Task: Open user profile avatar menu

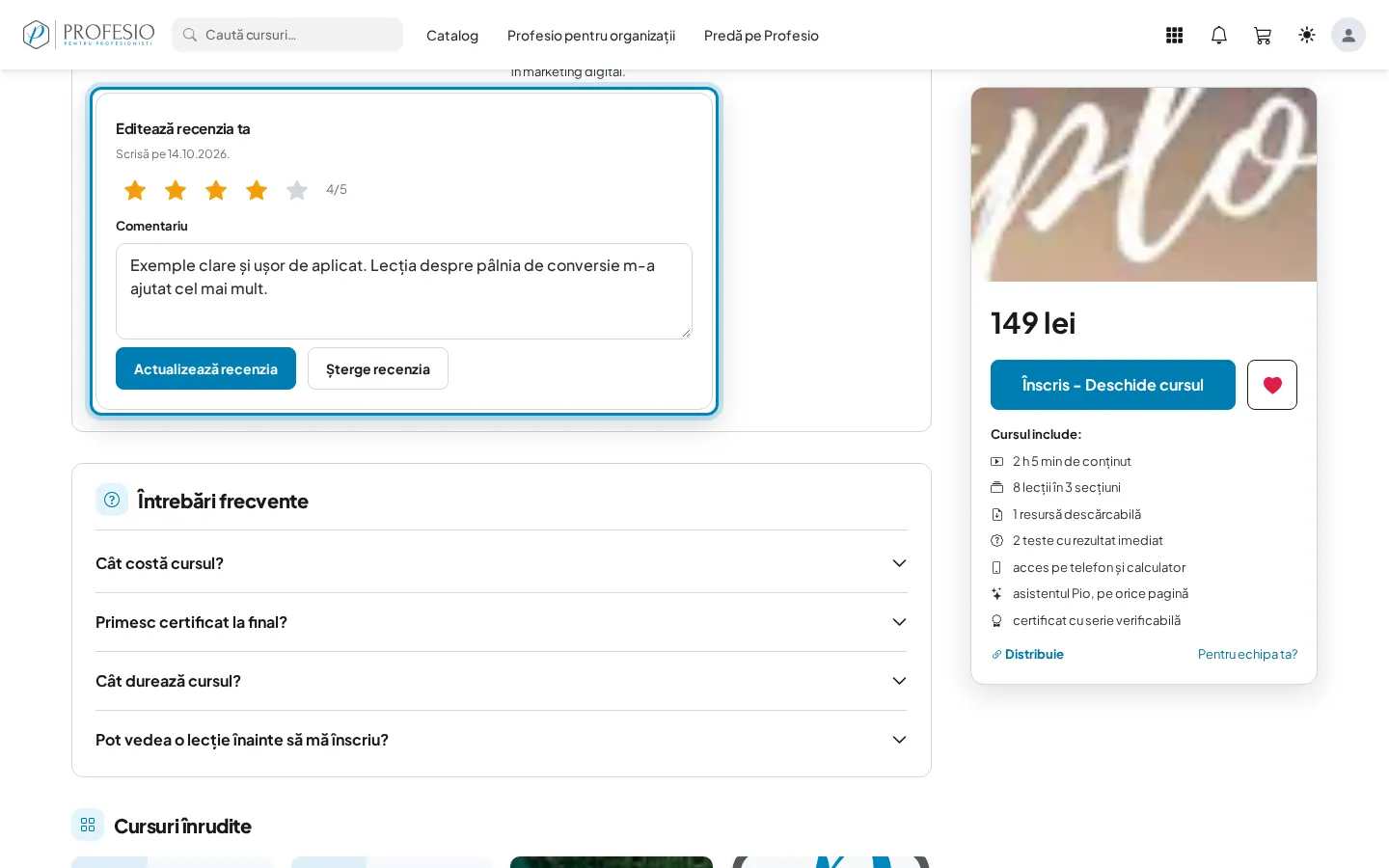Action: (x=1348, y=35)
